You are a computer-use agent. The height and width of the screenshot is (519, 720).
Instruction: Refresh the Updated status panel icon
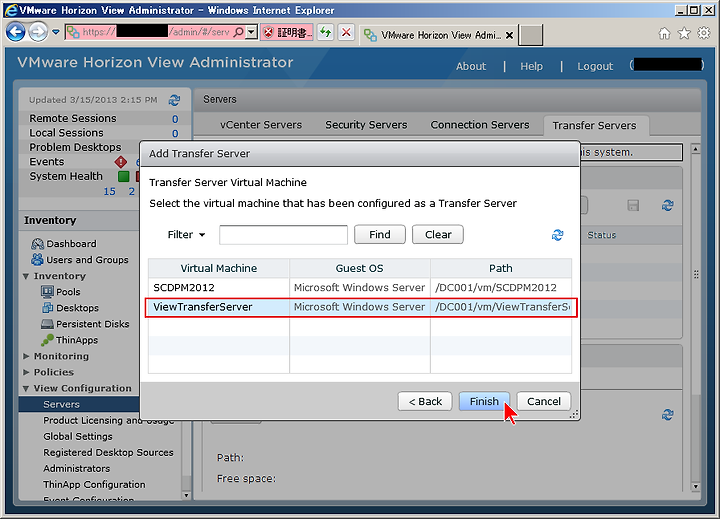pyautogui.click(x=174, y=100)
